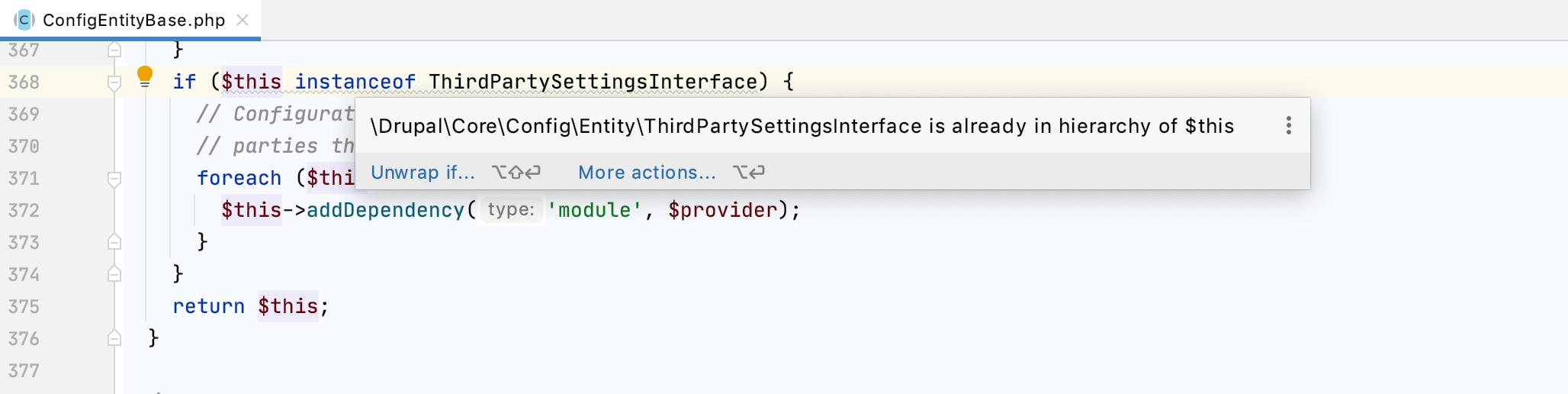Click the Unwrap if... quick fix link

[x=423, y=173]
